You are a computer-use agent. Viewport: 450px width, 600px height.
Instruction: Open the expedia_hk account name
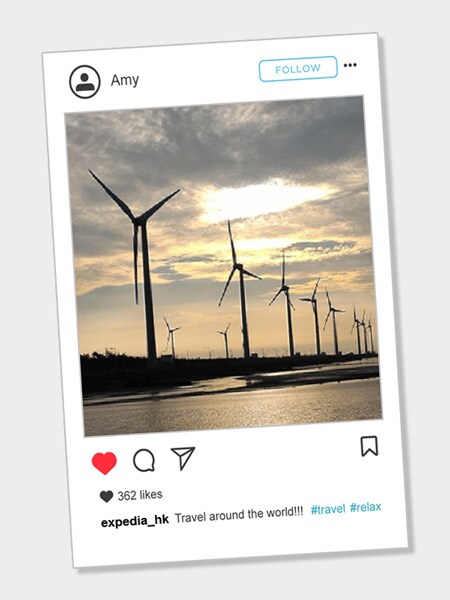[x=135, y=521]
